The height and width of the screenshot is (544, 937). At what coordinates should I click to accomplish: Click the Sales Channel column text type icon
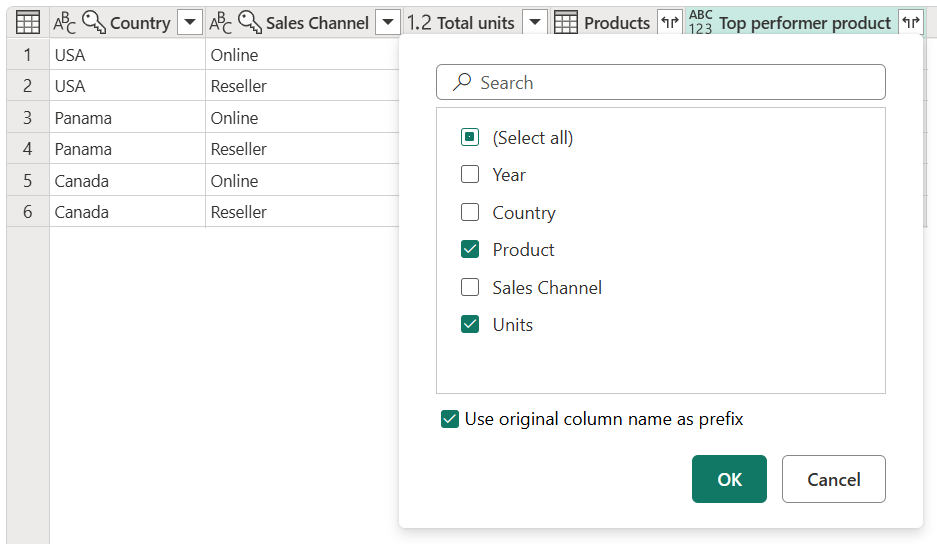click(x=221, y=22)
